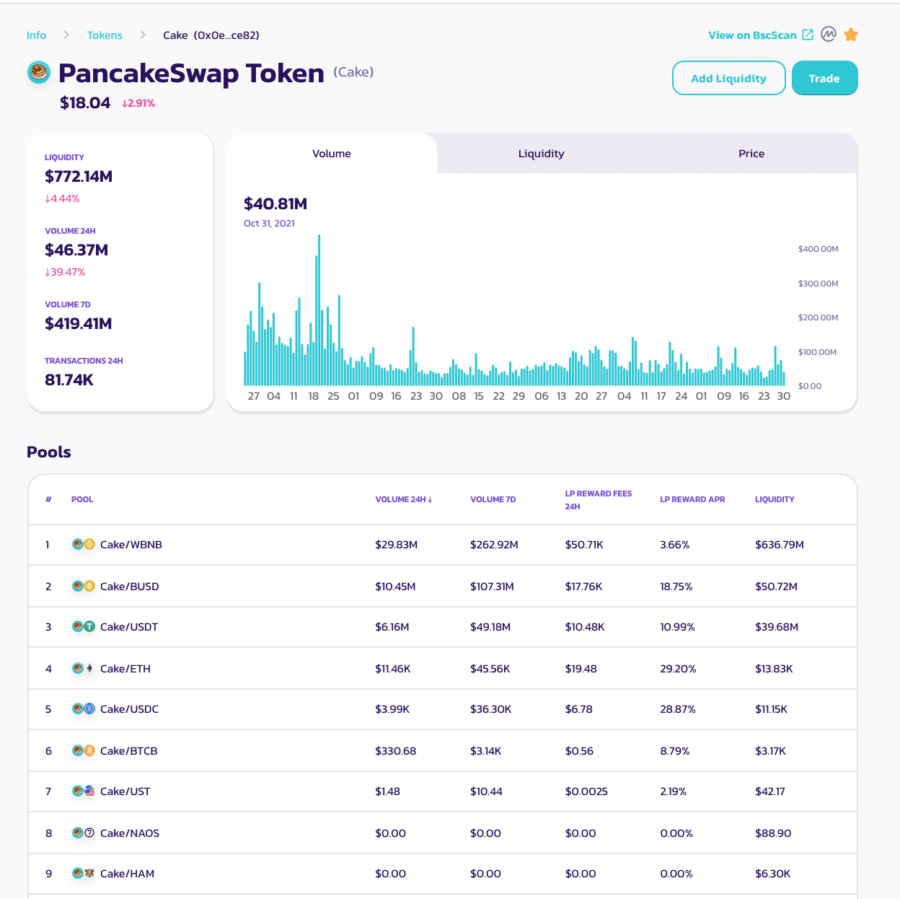Click the tallest bar in volume chart

click(318, 310)
